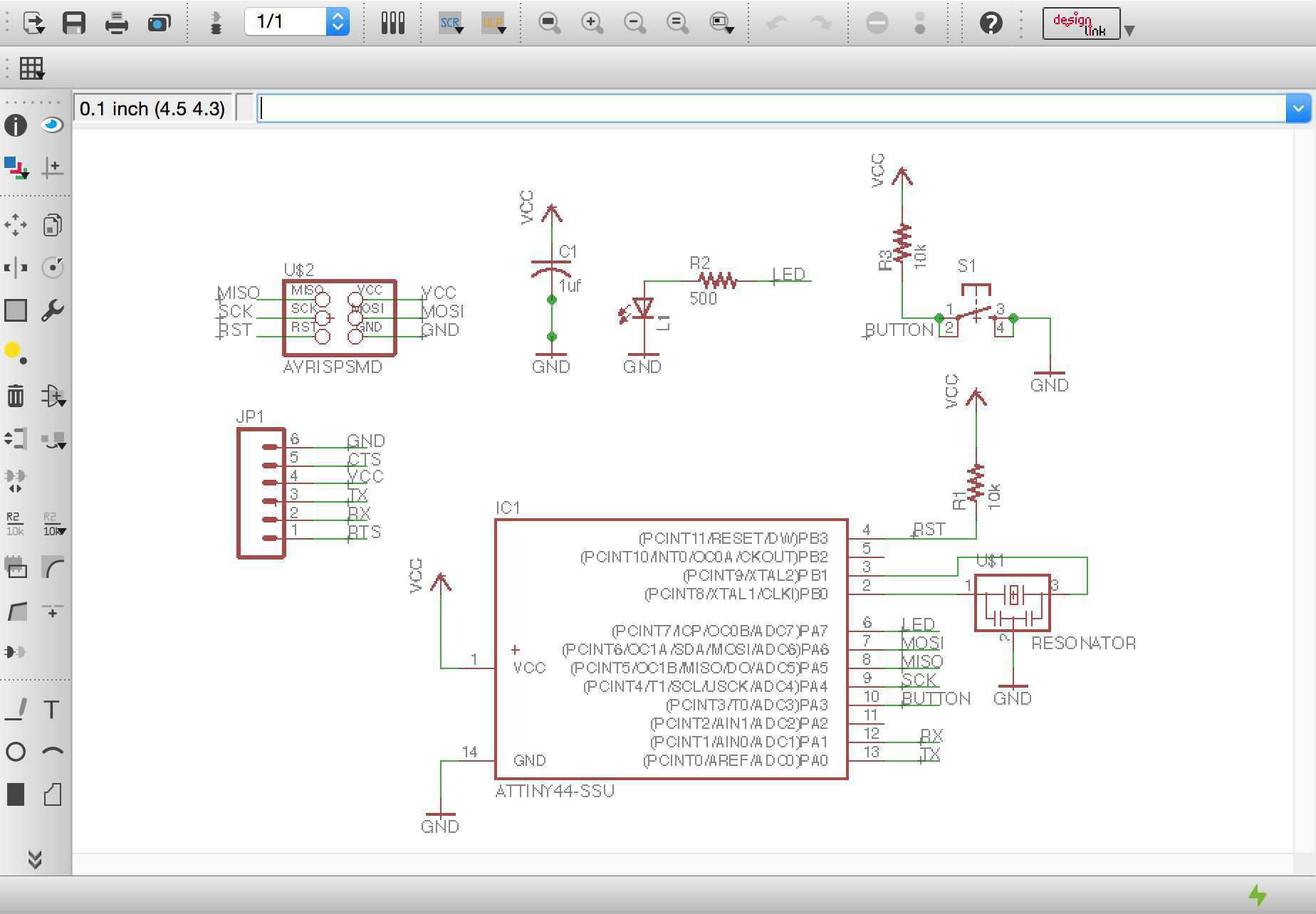
Task: Select the Line drawing tool
Action: 16,710
